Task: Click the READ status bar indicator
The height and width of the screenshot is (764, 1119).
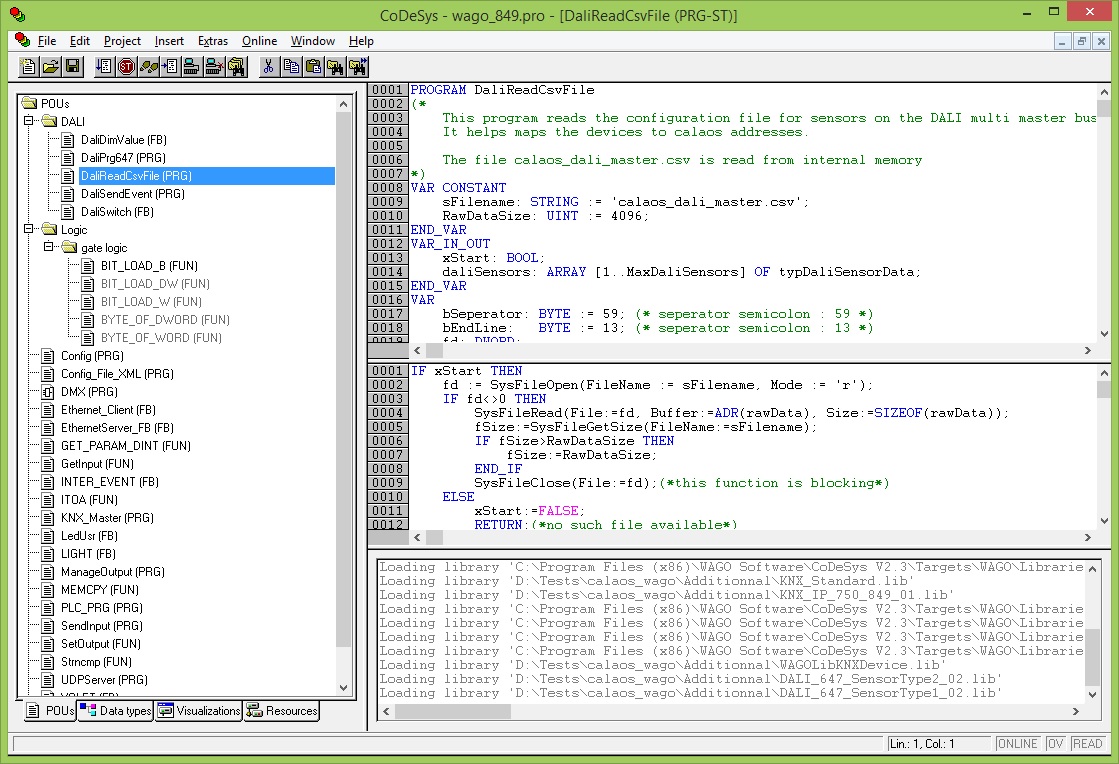Action: click(1088, 744)
